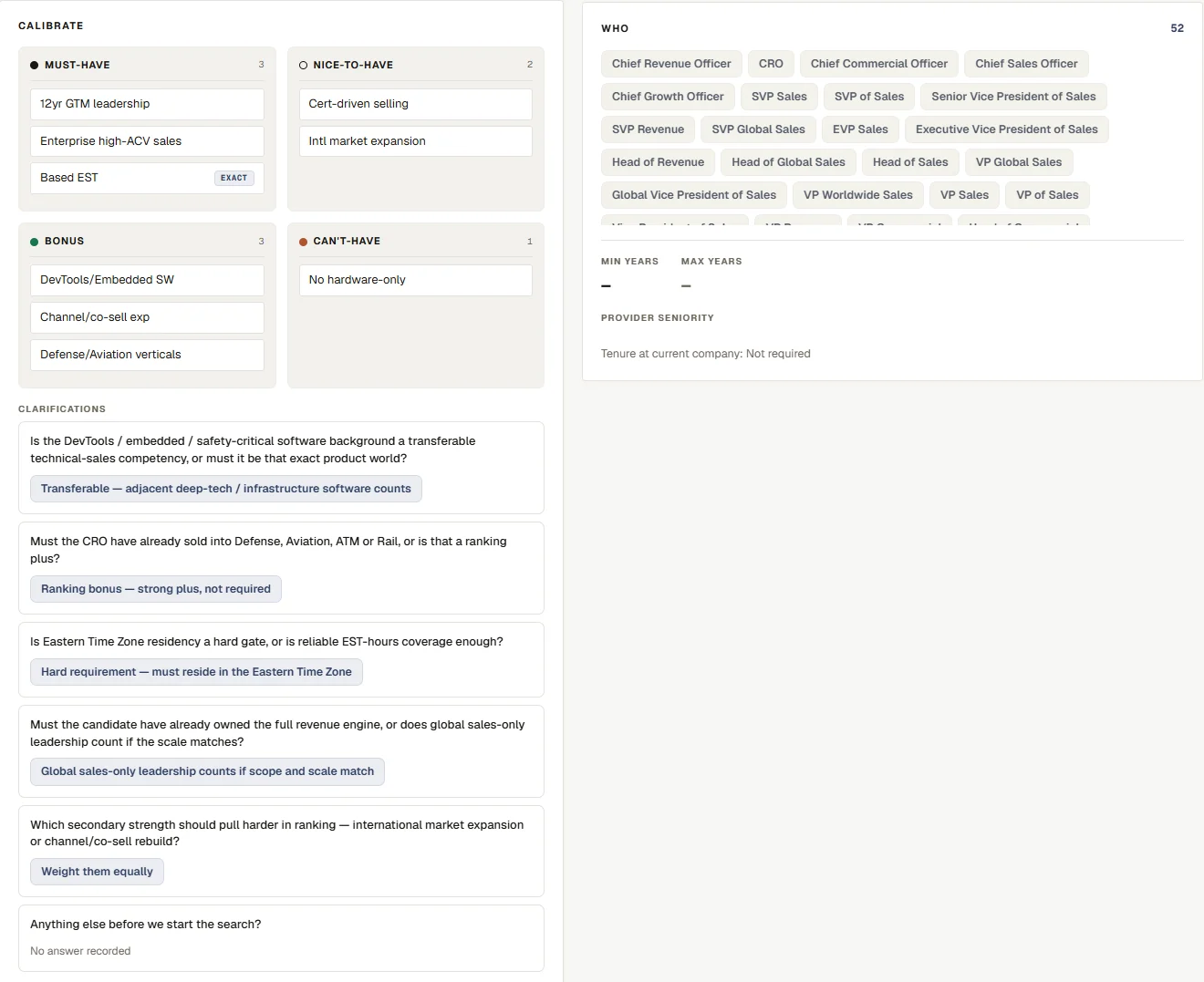Select the SVP Global Sales chip
This screenshot has height=982, width=1204.
point(758,129)
